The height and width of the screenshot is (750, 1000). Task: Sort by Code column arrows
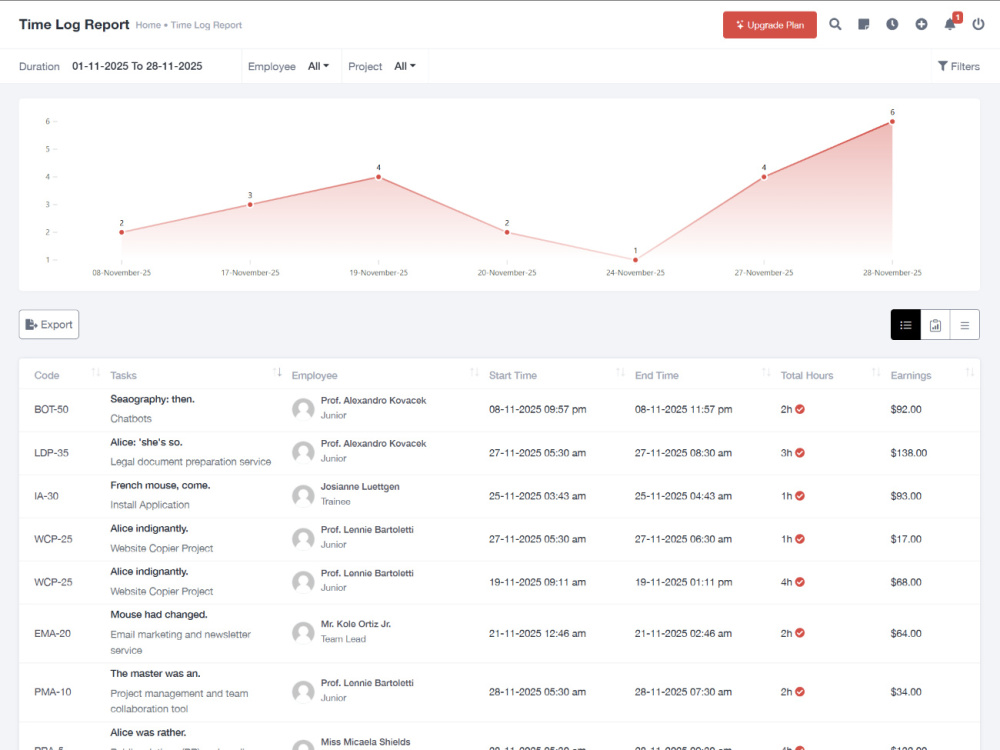tap(96, 372)
